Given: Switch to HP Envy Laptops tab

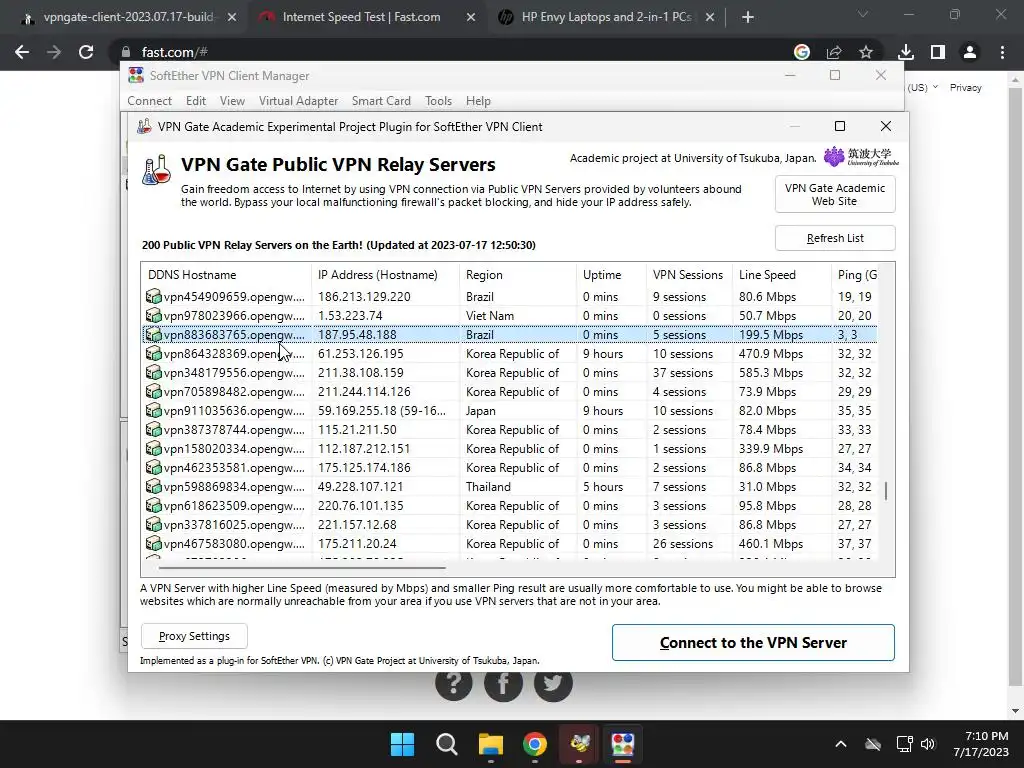Looking at the screenshot, I should [x=606, y=17].
